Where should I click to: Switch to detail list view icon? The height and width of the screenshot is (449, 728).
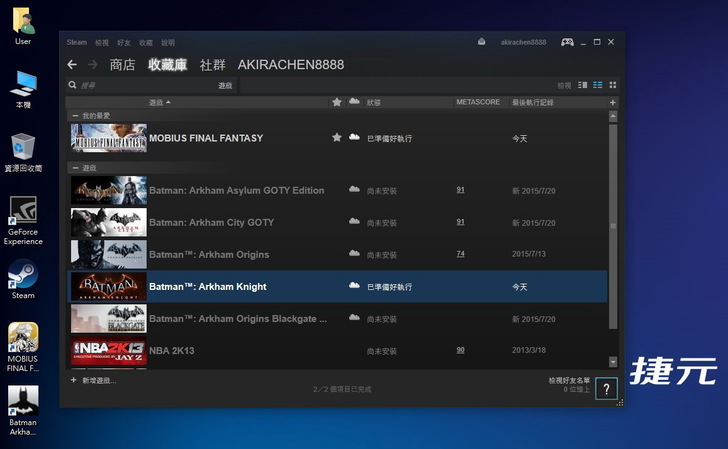598,85
